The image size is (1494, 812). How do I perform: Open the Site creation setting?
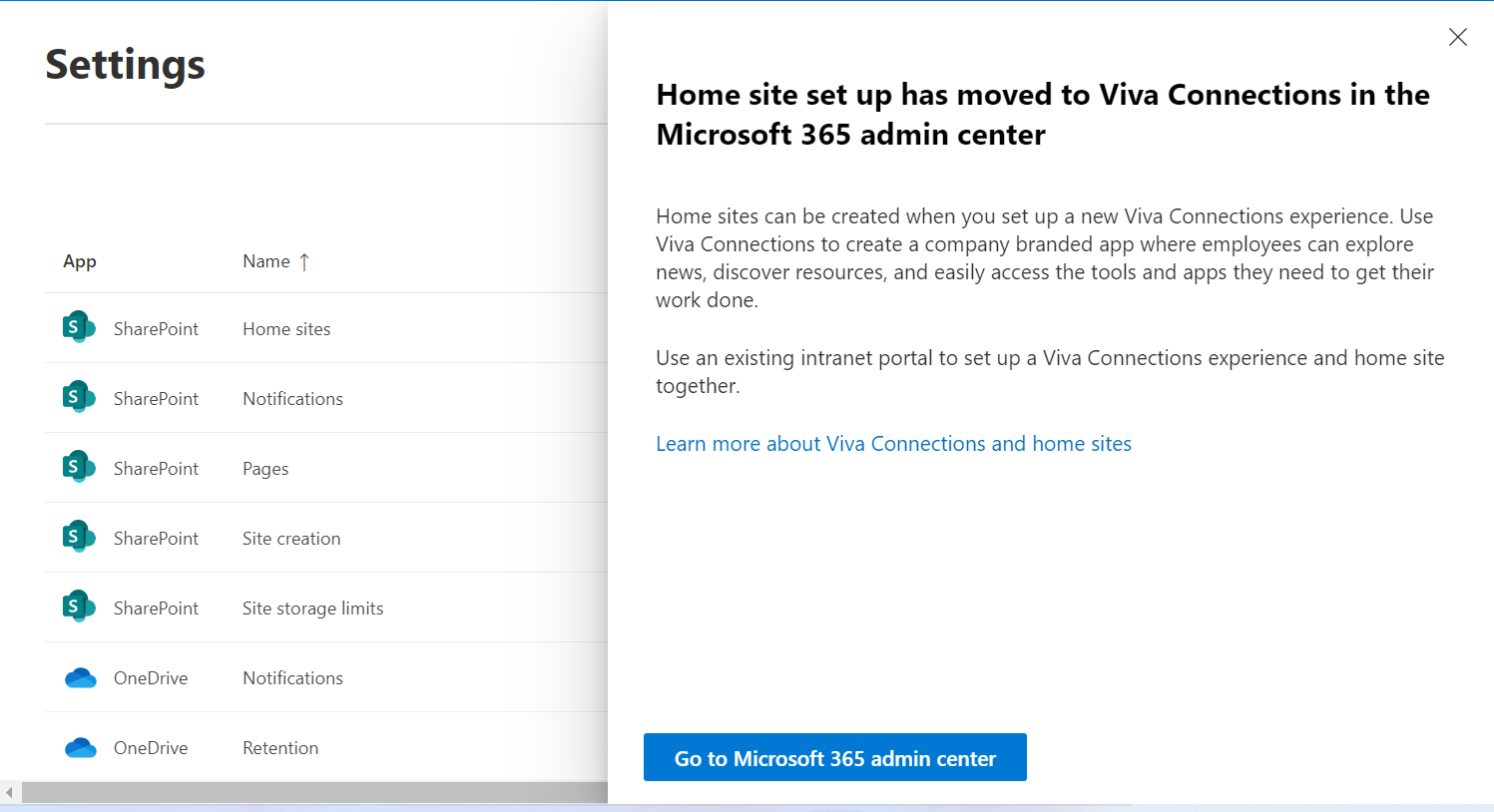pyautogui.click(x=291, y=539)
